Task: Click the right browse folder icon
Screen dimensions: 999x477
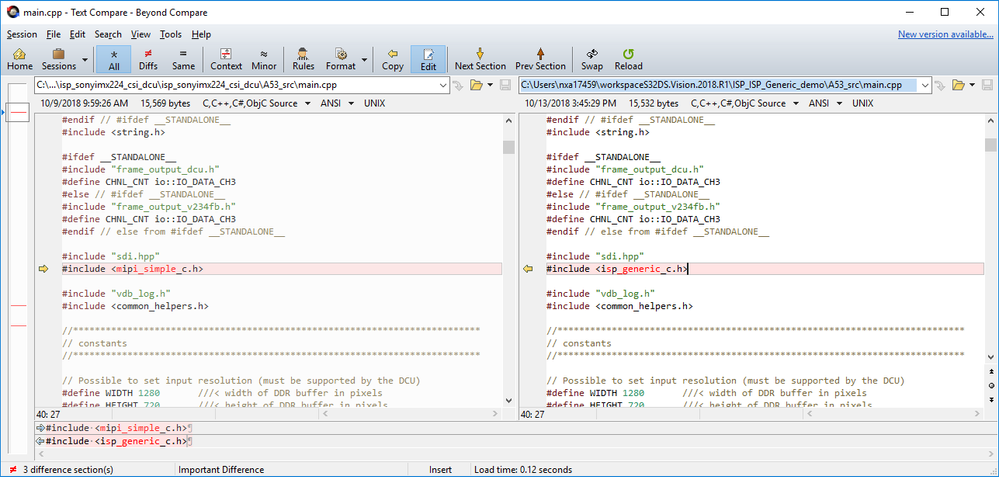Action: (958, 85)
